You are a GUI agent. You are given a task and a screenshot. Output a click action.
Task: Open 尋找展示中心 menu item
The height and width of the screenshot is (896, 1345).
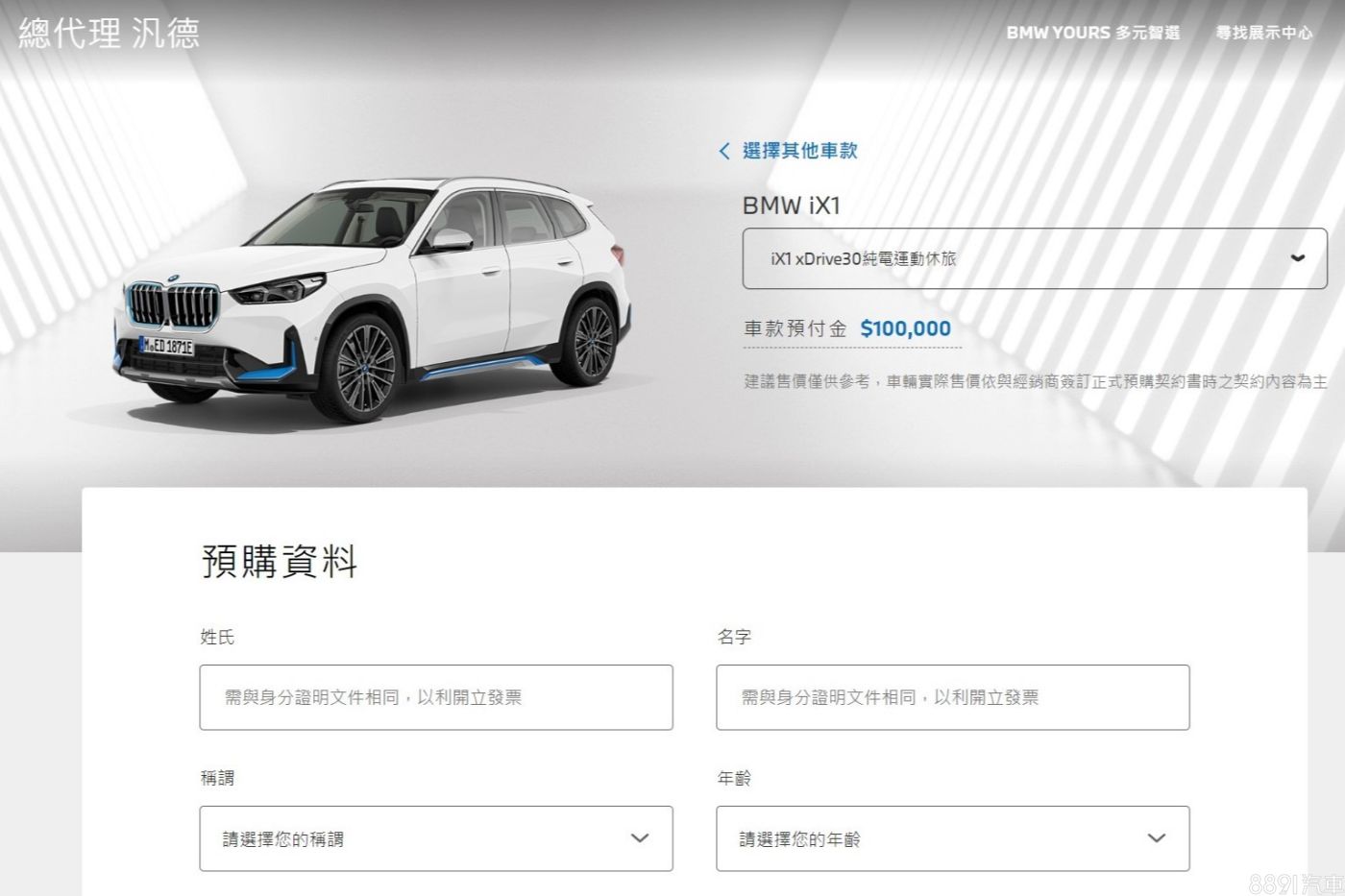coord(1264,33)
